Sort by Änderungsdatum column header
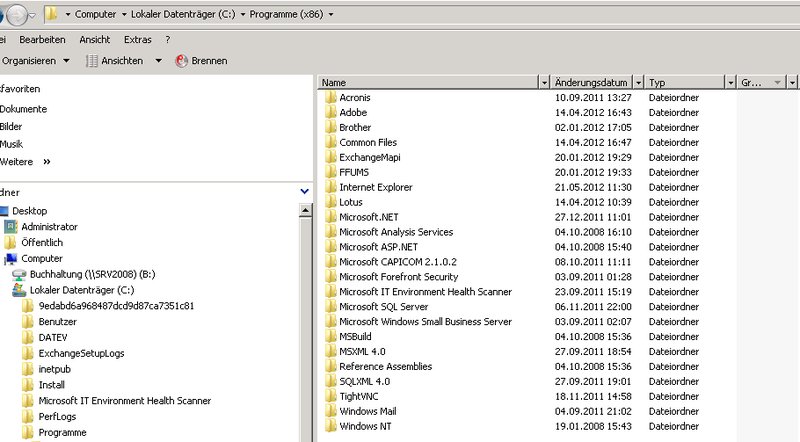Image resolution: width=800 pixels, height=442 pixels. click(x=592, y=82)
